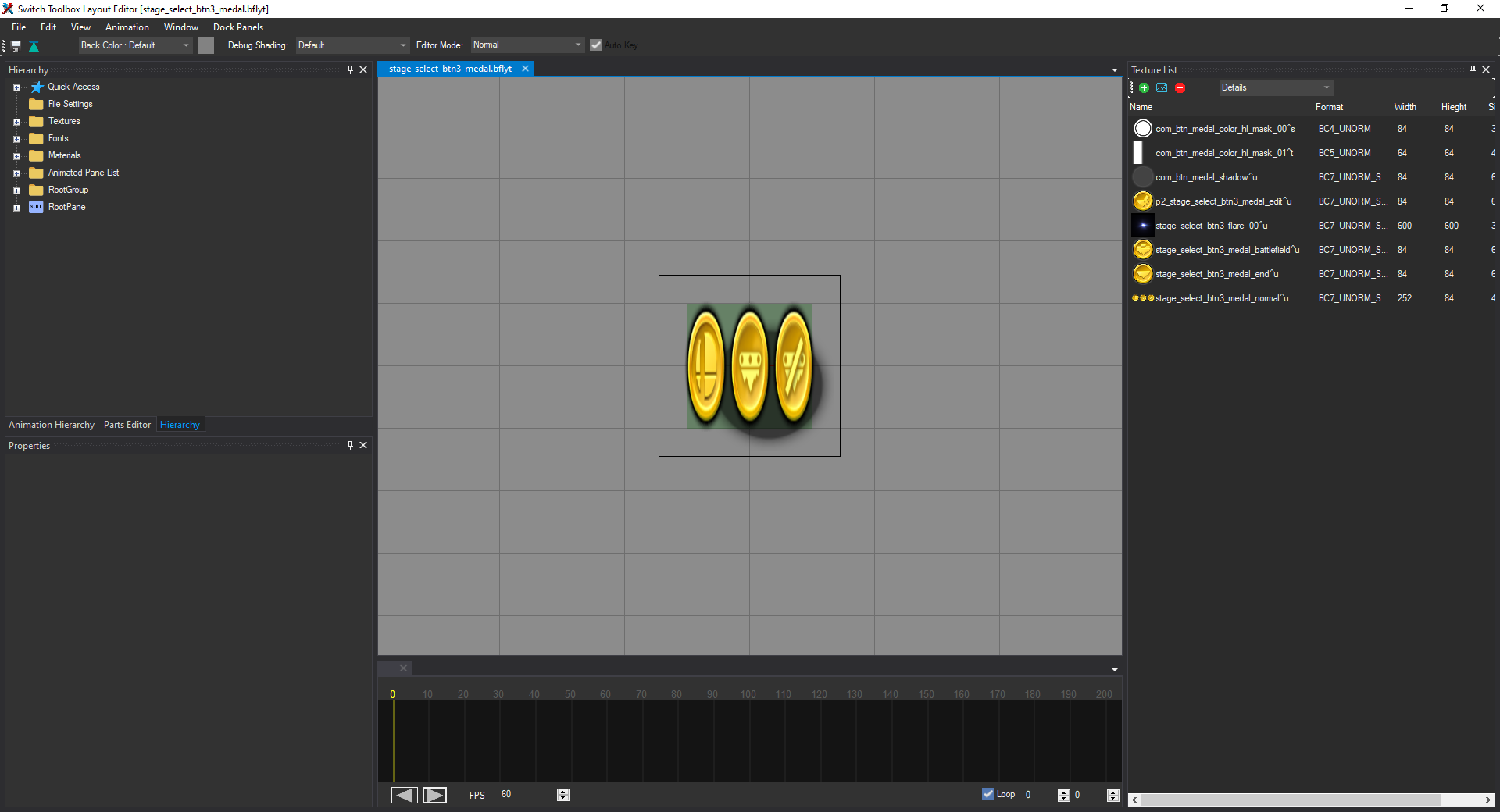Click the RootGroup folder icon
Viewport: 1500px width, 812px height.
pyautogui.click(x=36, y=190)
